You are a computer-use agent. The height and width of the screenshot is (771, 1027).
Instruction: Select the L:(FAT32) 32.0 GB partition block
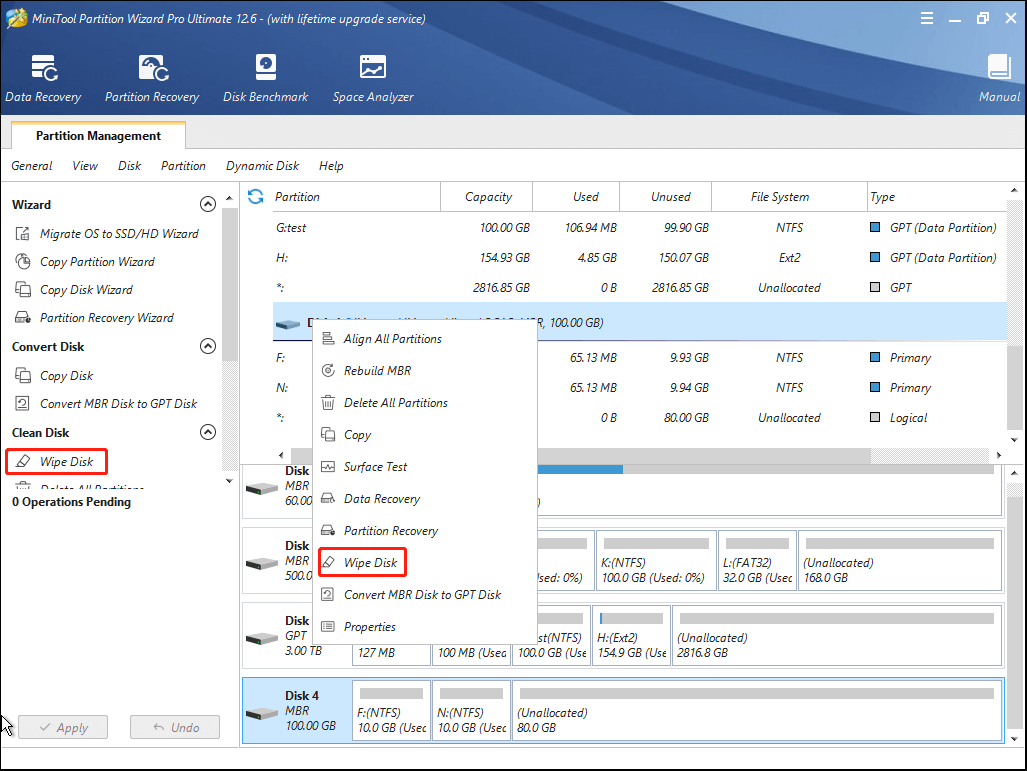pos(757,562)
